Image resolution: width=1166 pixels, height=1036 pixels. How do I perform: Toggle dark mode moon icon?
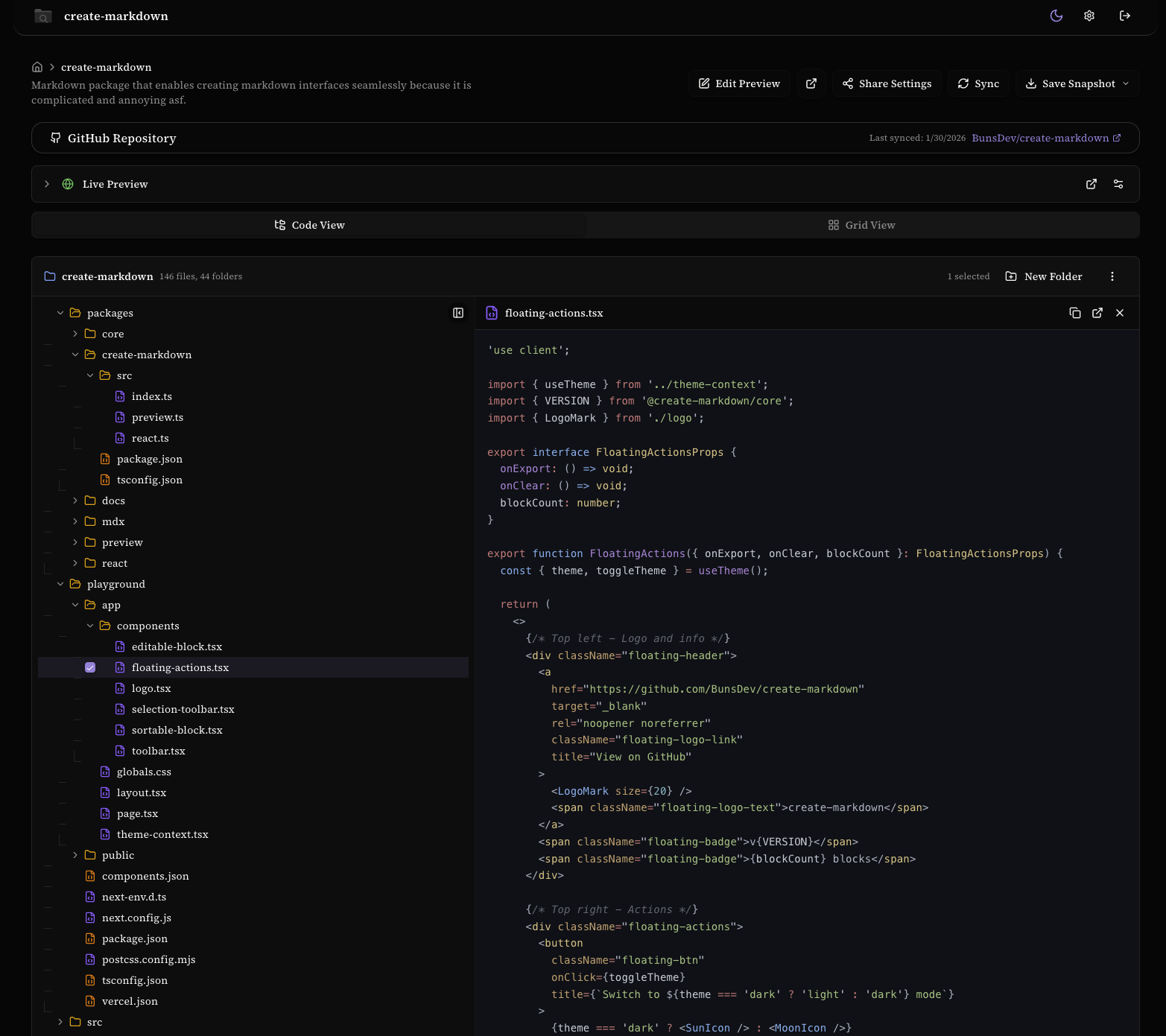point(1056,16)
